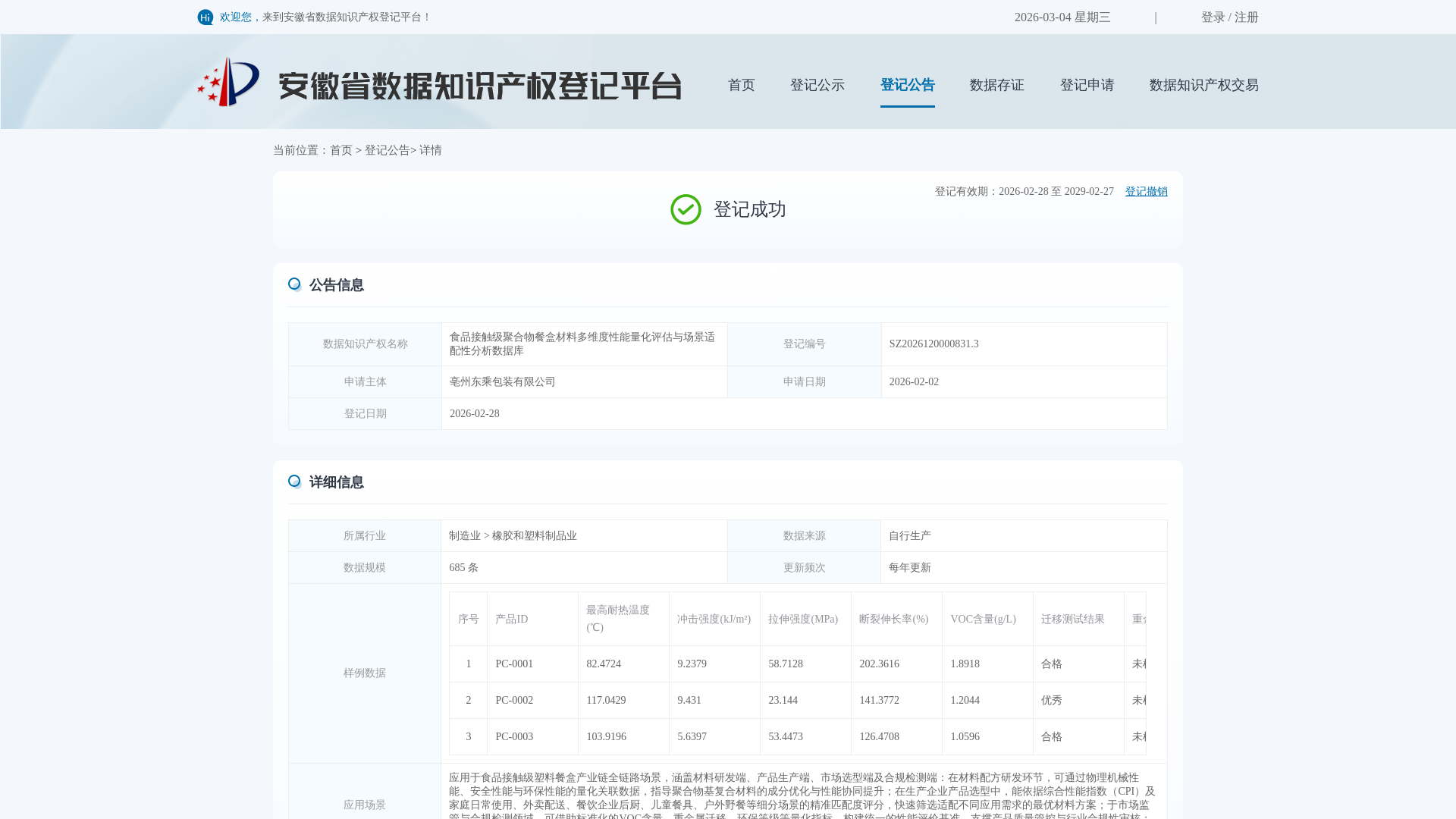Click the green success checkmark icon
Image resolution: width=1456 pixels, height=819 pixels.
[686, 209]
